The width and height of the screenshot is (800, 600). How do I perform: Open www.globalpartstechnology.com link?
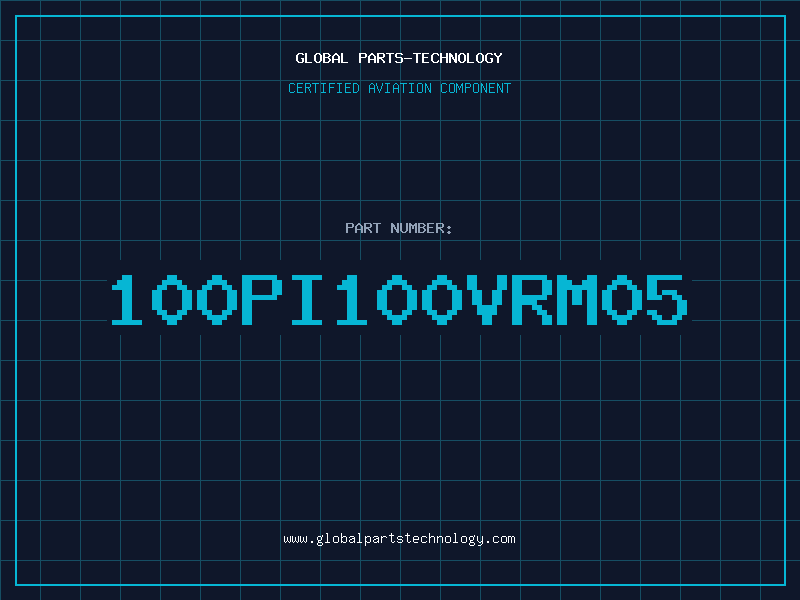399,539
